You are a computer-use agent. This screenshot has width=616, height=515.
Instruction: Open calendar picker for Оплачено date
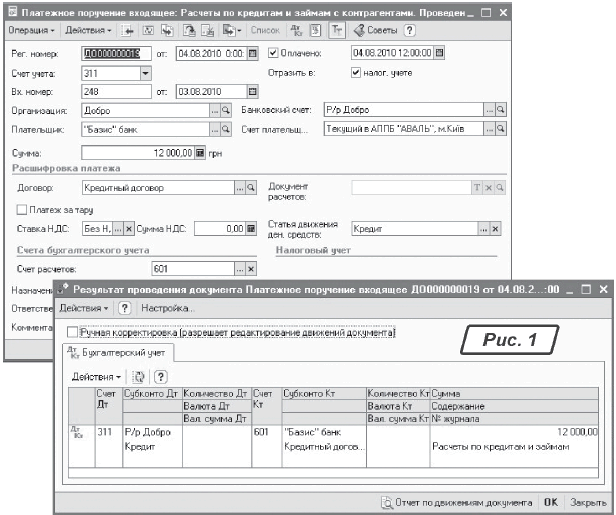[440, 52]
